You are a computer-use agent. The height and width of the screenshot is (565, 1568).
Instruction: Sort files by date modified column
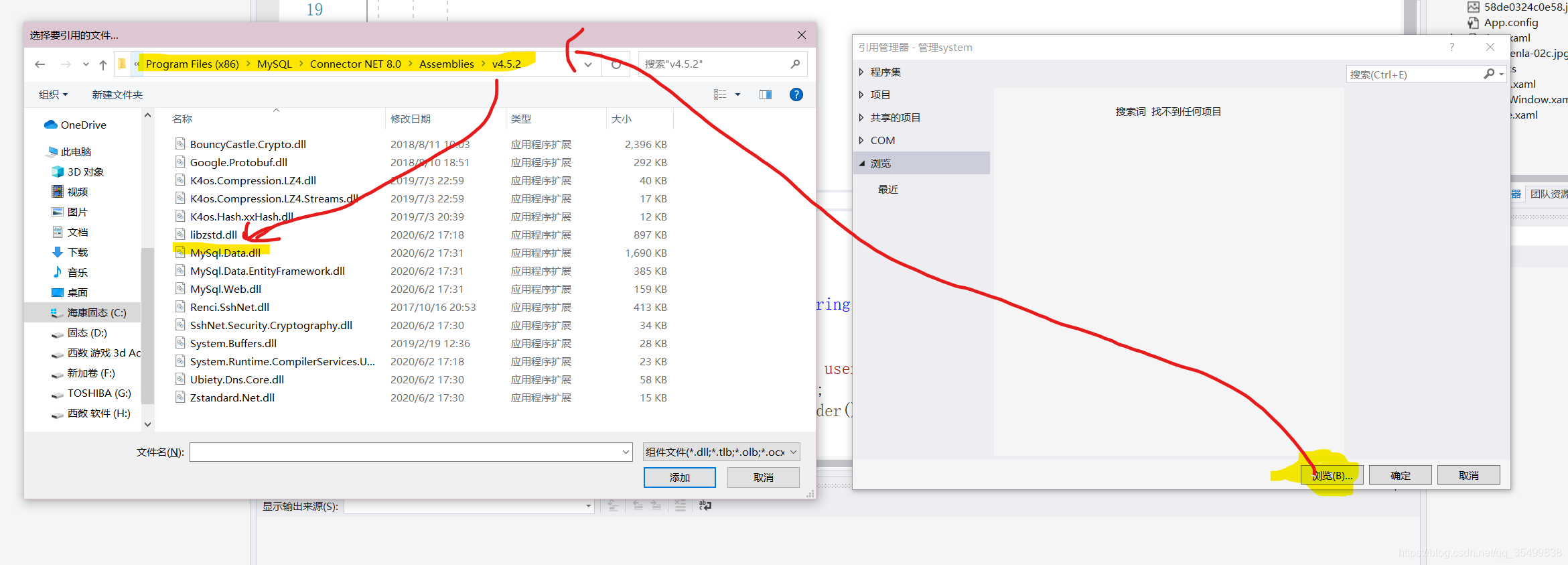pos(411,119)
